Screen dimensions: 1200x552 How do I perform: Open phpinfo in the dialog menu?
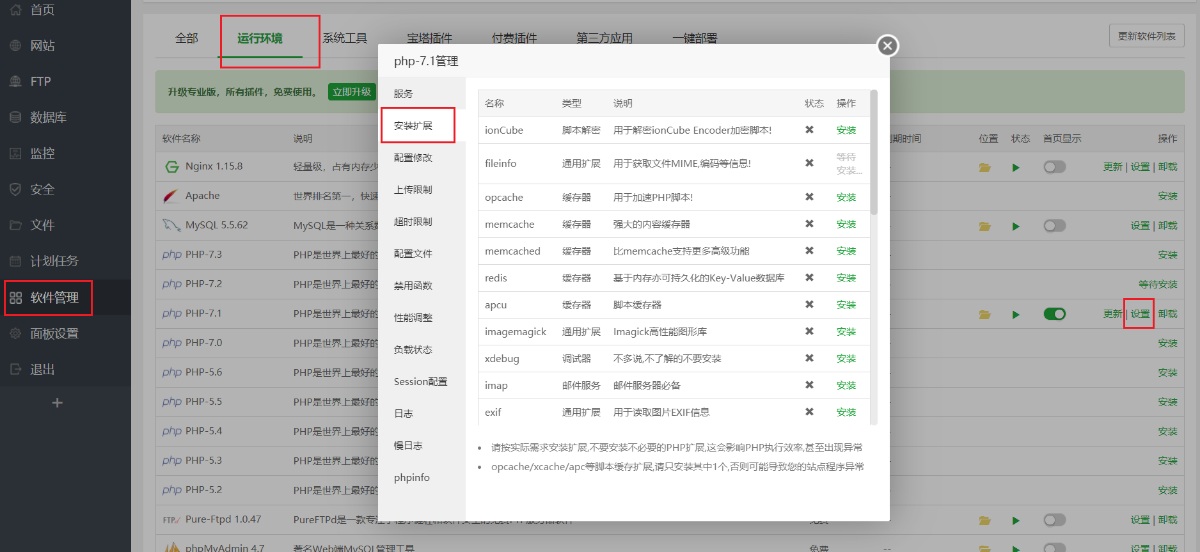click(x=411, y=478)
